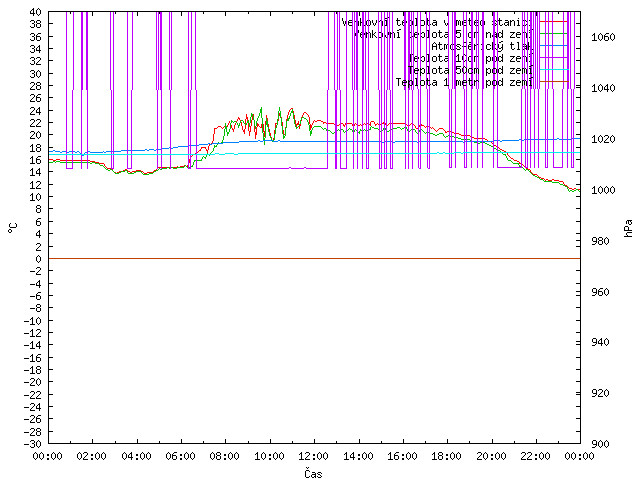The height and width of the screenshot is (480, 640).
Task: Click the brown line sample for 1 metr pod zemí
Action: tap(554, 82)
